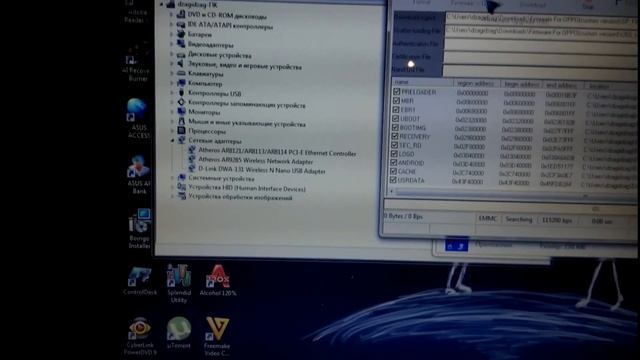Viewport: 640px width, 360px height.
Task: Select DVD и CD-ROM дисководы device icon
Action: point(181,14)
